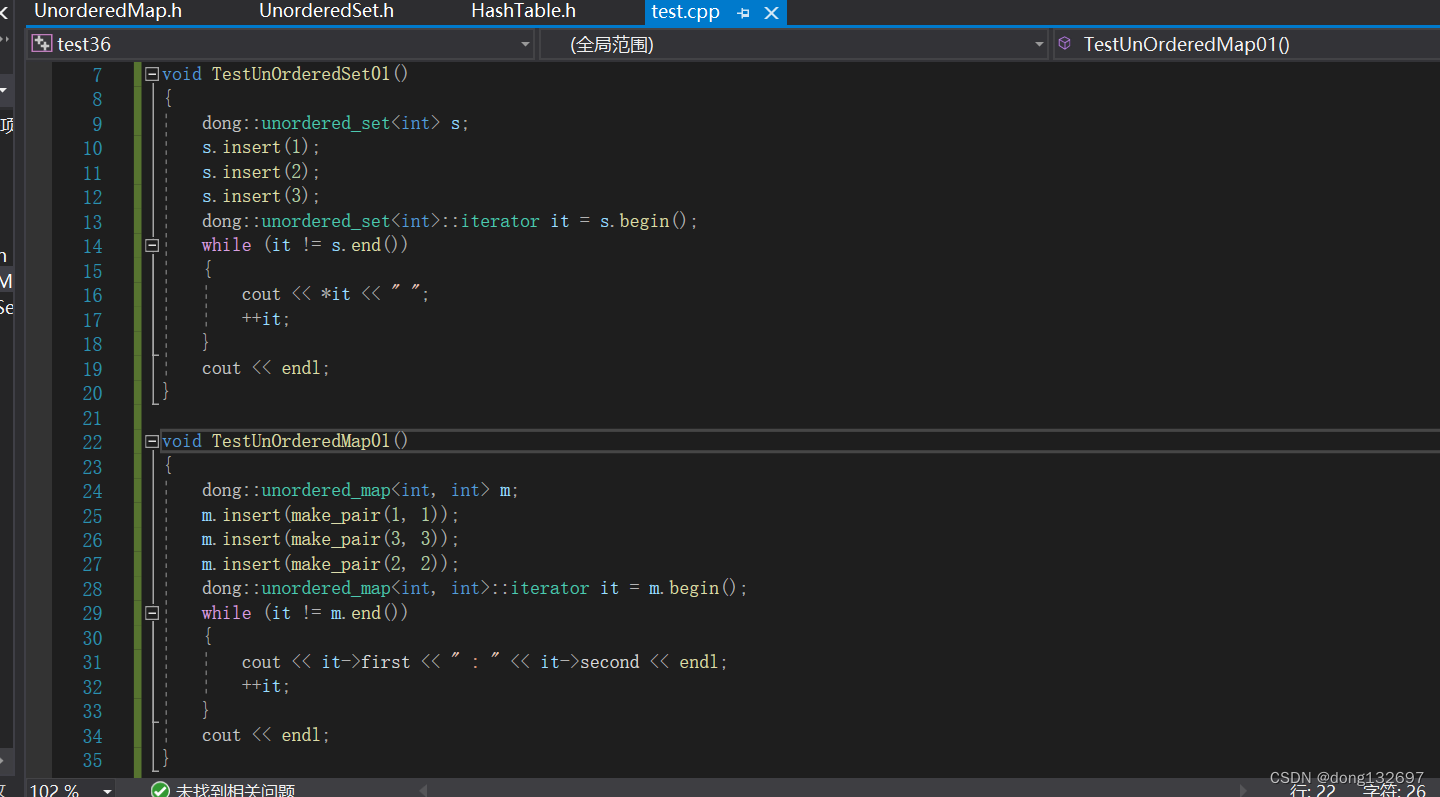Click m.end() in the line 29 condition
The height and width of the screenshot is (797, 1440).
coord(365,613)
